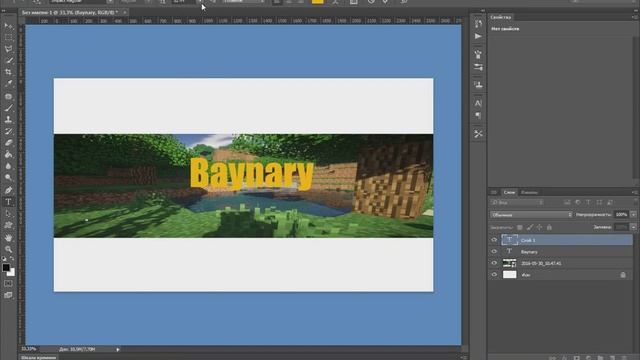
Task: Select the Polygonal Lasso tool
Action: (x=8, y=49)
